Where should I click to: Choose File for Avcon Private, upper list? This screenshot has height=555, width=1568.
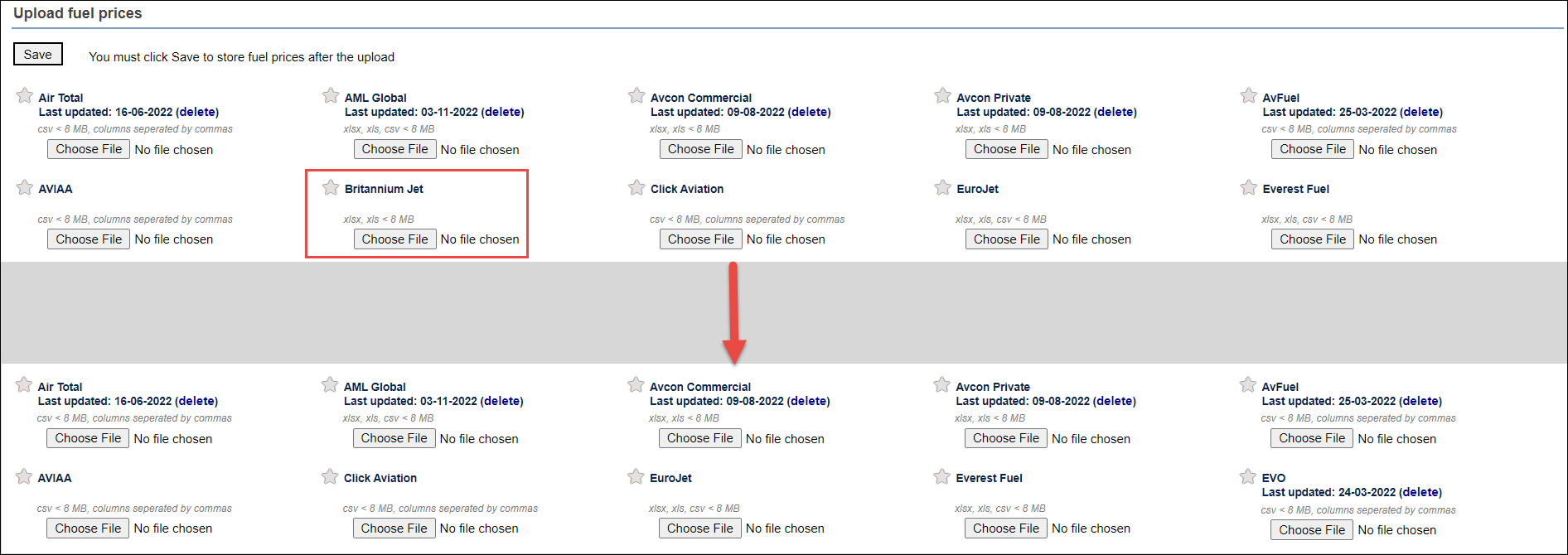[1007, 149]
